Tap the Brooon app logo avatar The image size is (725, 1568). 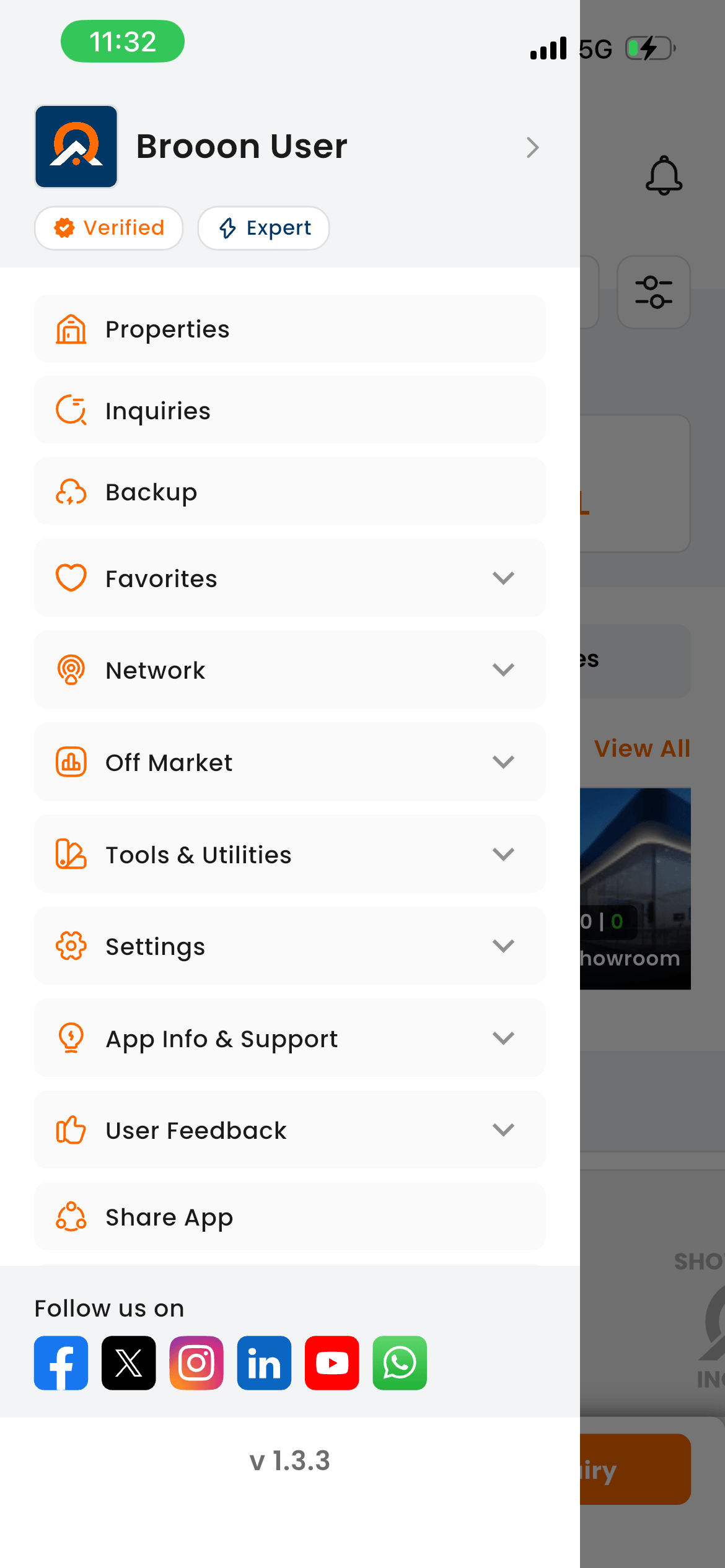click(76, 147)
